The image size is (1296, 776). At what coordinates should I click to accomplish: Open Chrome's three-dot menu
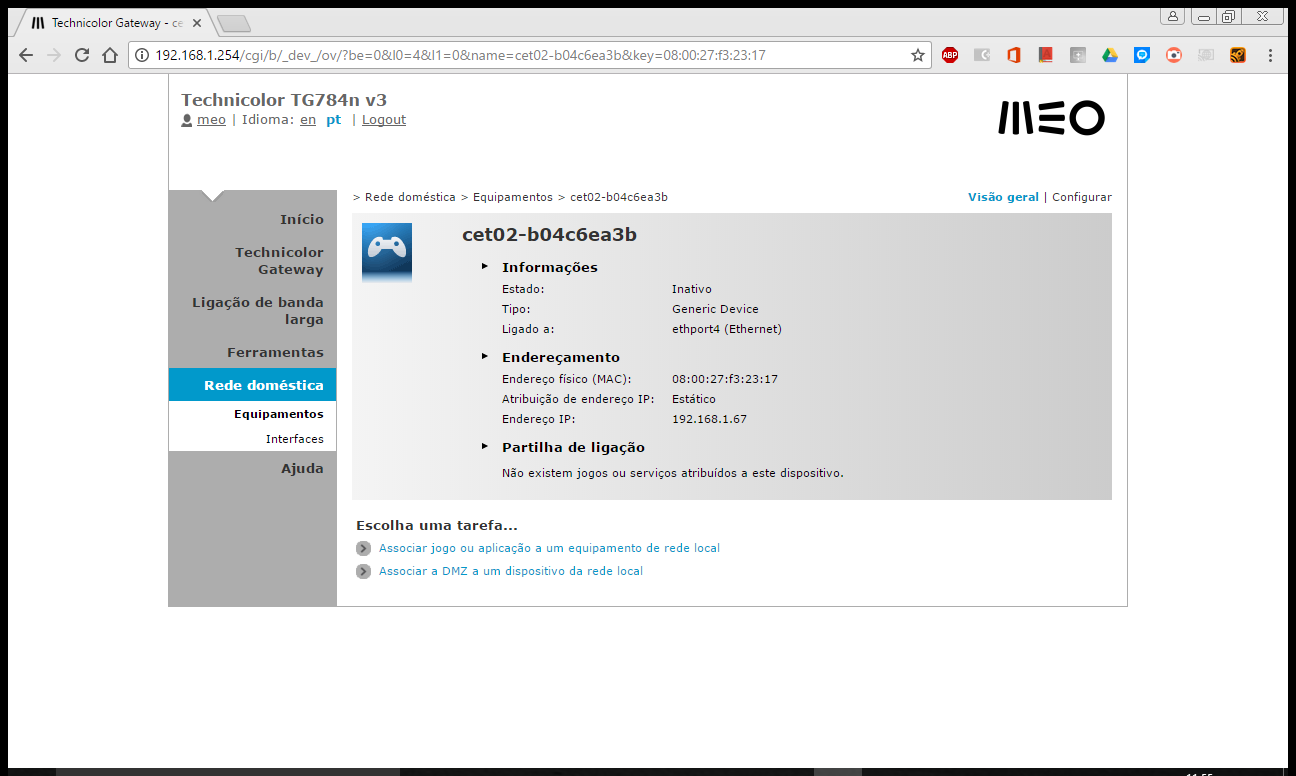pos(1271,55)
